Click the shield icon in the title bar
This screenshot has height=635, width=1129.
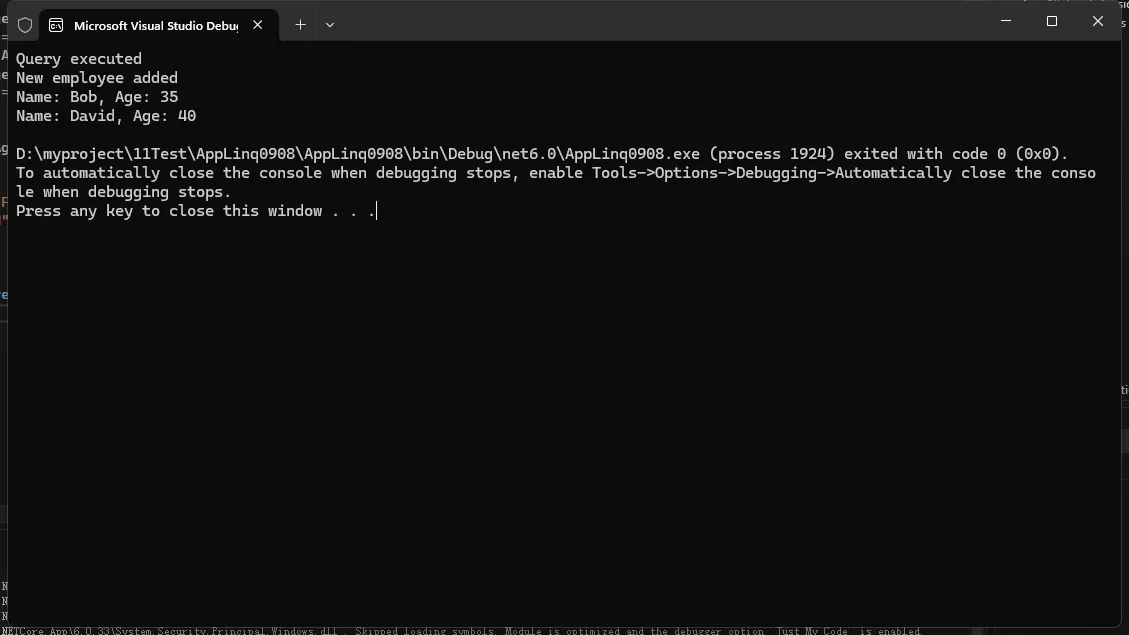click(x=25, y=25)
